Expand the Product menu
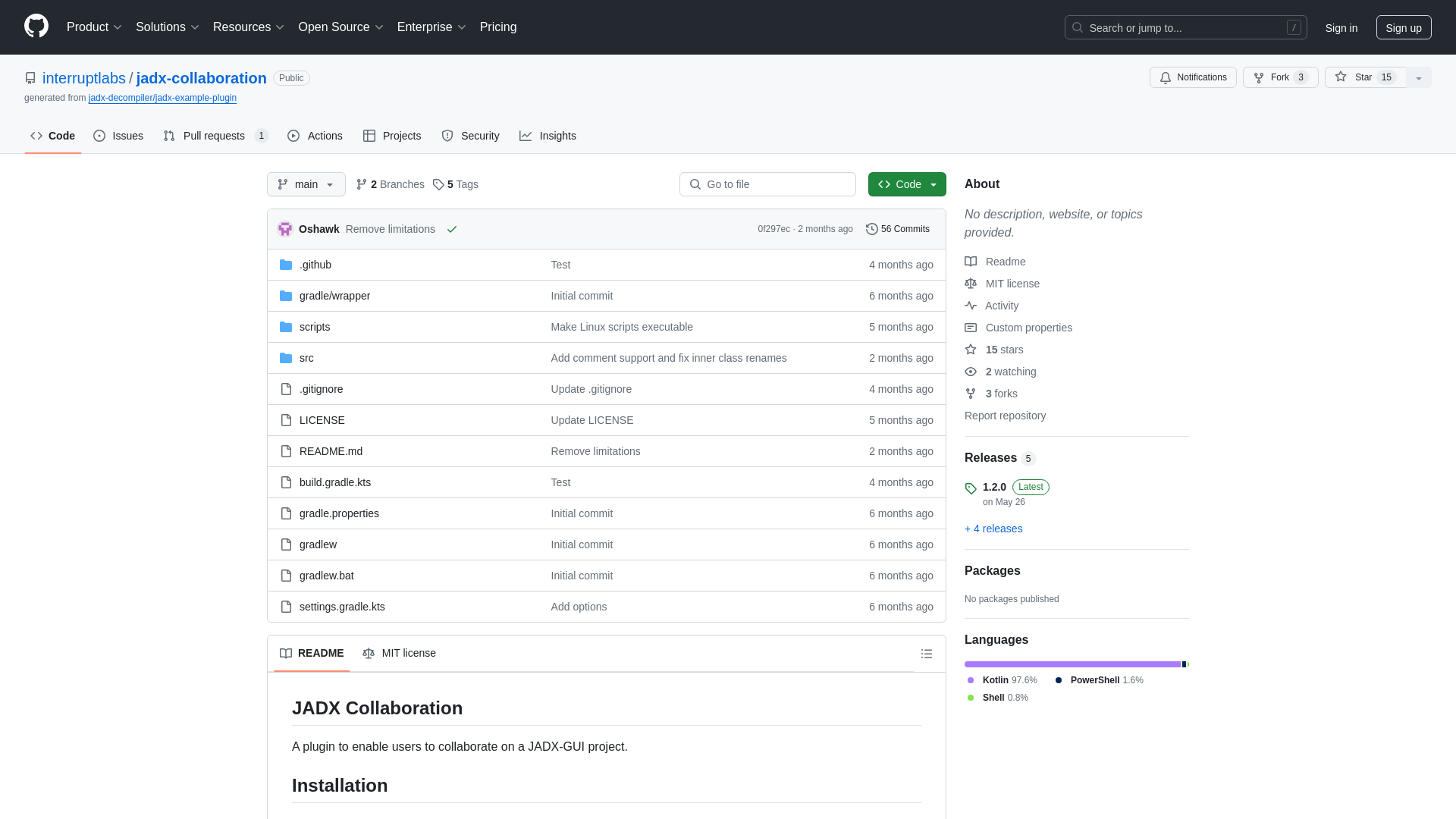The width and height of the screenshot is (1456, 819). click(94, 27)
